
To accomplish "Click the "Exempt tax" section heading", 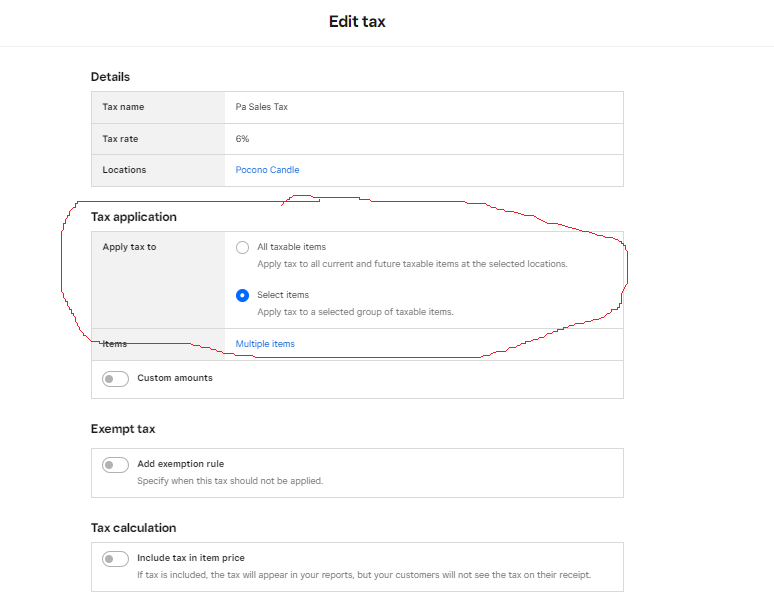I will click(x=123, y=429).
